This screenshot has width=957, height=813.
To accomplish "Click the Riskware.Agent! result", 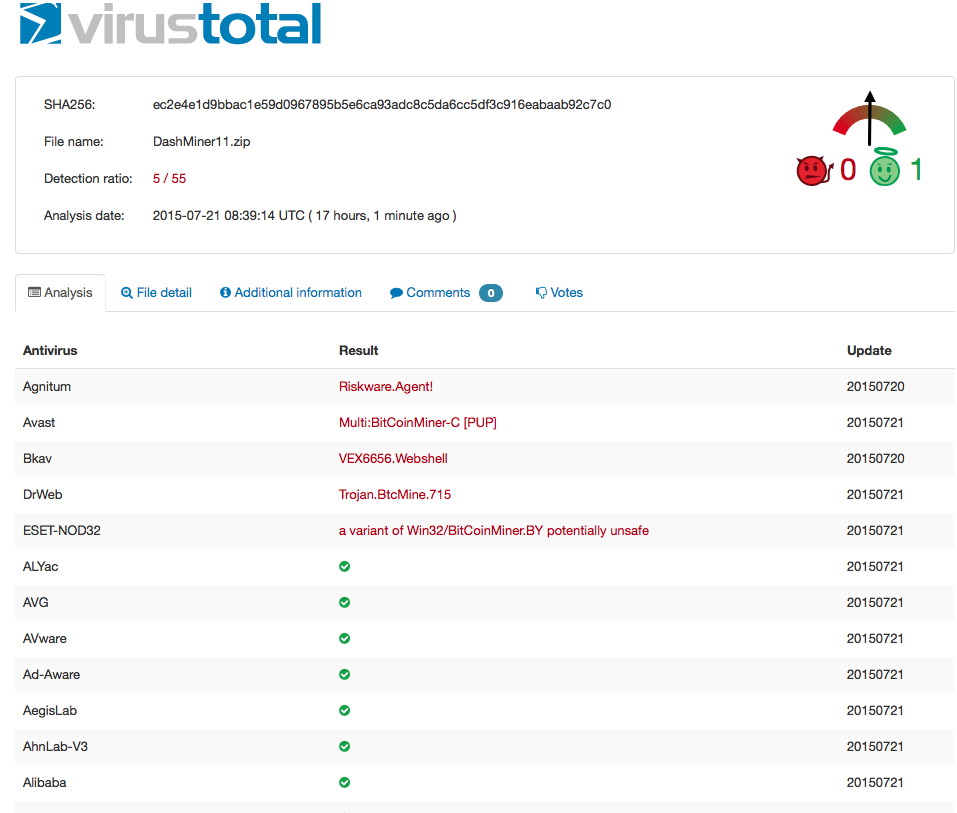I will click(x=386, y=387).
